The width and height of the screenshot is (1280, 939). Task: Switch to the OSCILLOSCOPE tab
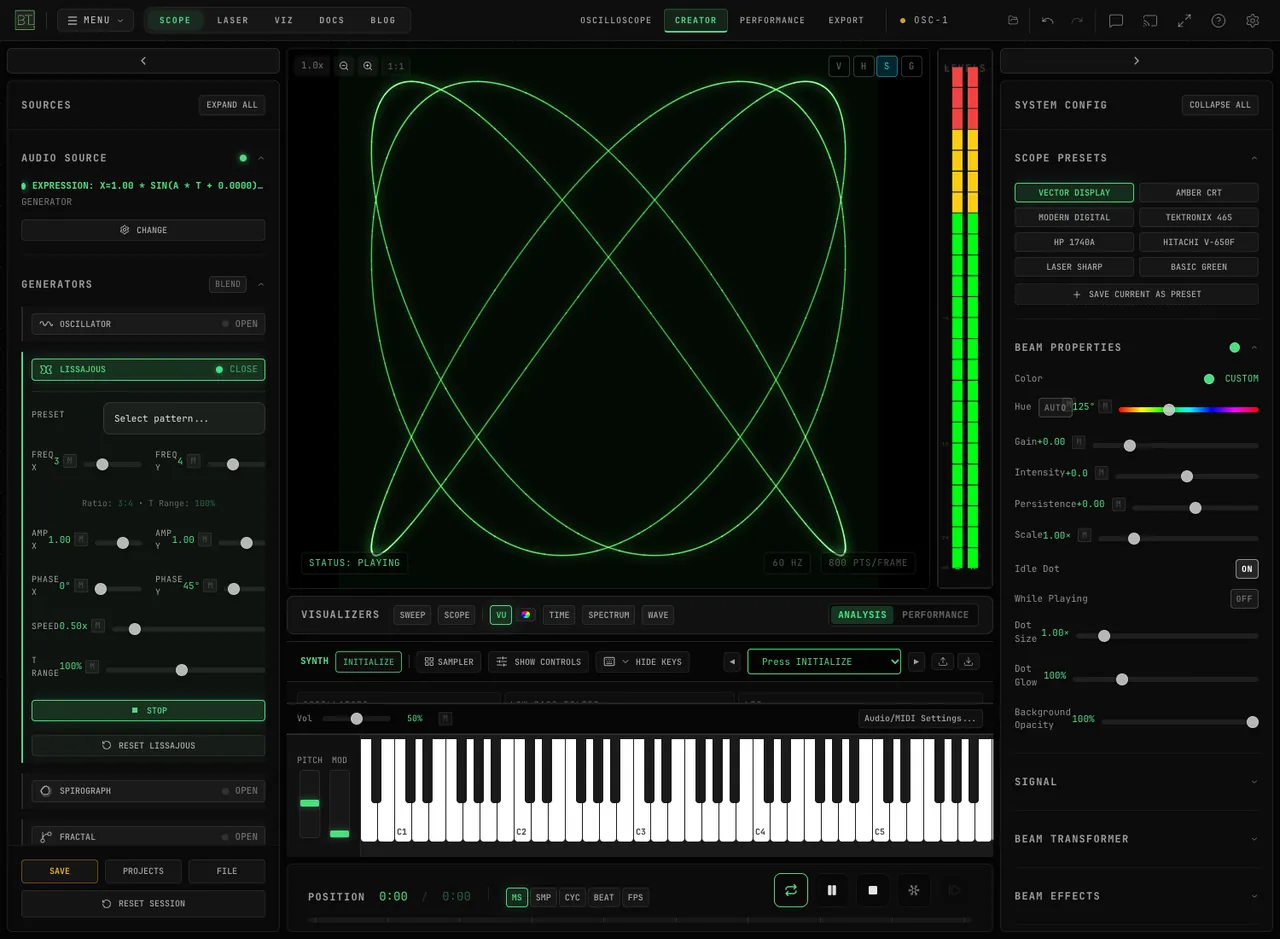(616, 20)
